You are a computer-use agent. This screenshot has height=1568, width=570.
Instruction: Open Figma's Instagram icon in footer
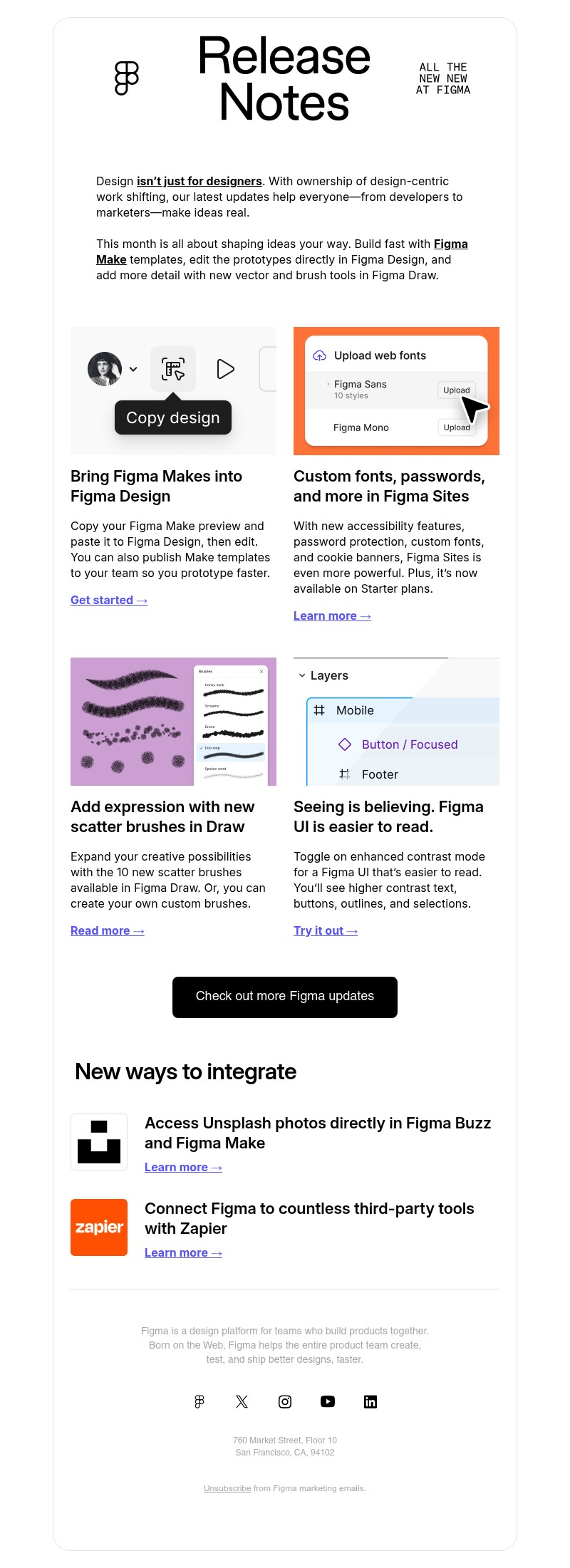(285, 1401)
